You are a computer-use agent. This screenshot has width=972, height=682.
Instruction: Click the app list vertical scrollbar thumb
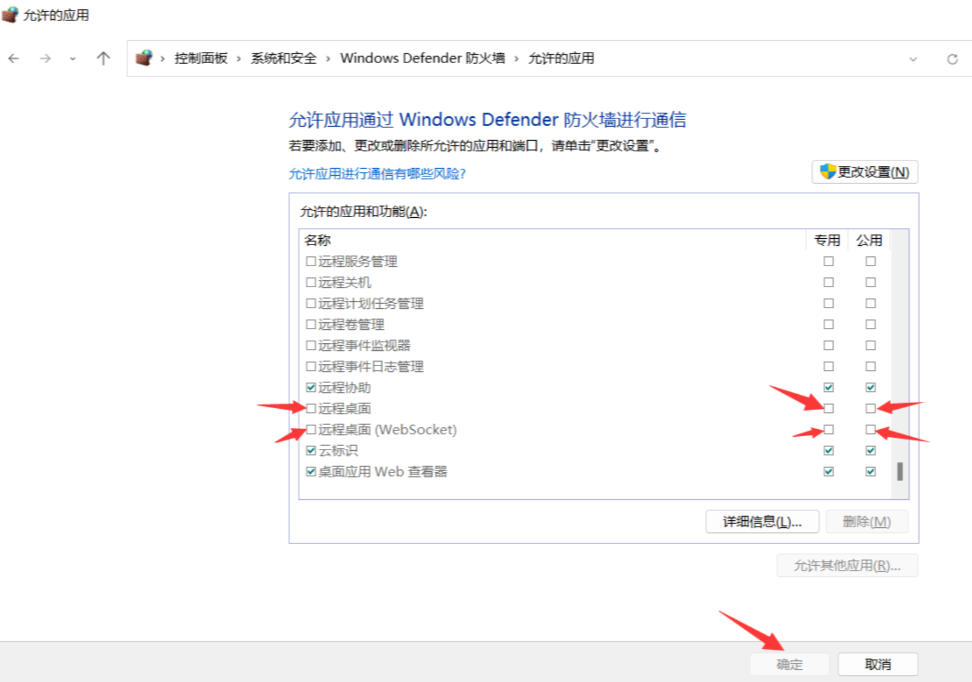(899, 472)
